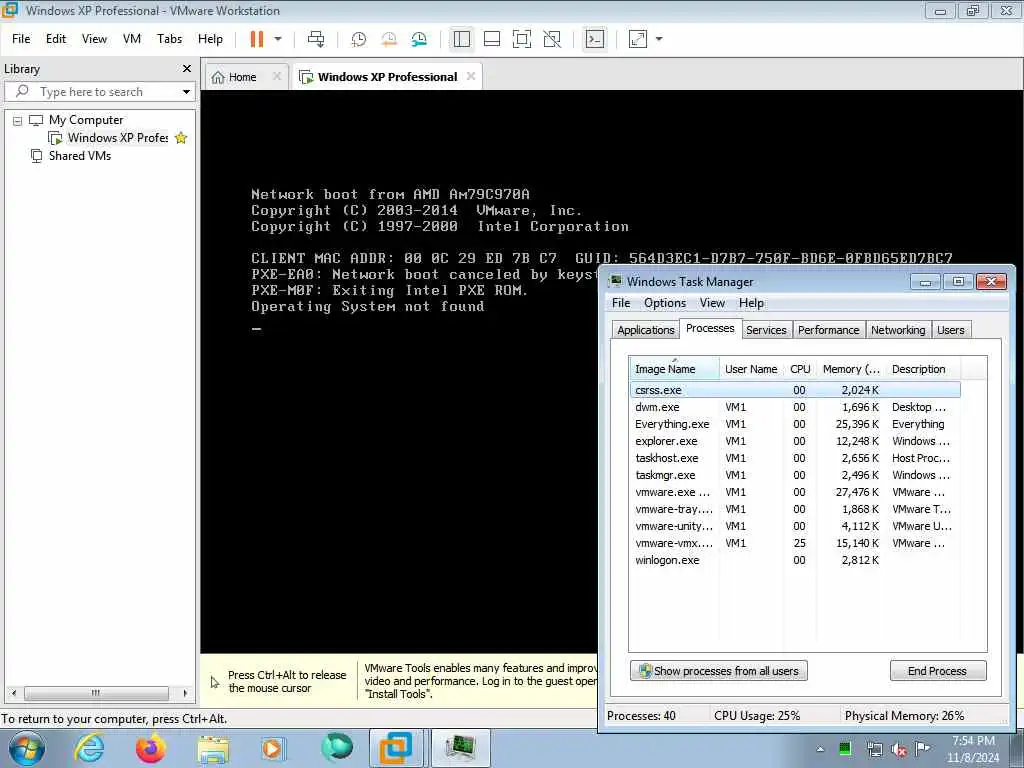Screen dimensions: 1024x768
Task: Click Show processes from all users
Action: 718,671
